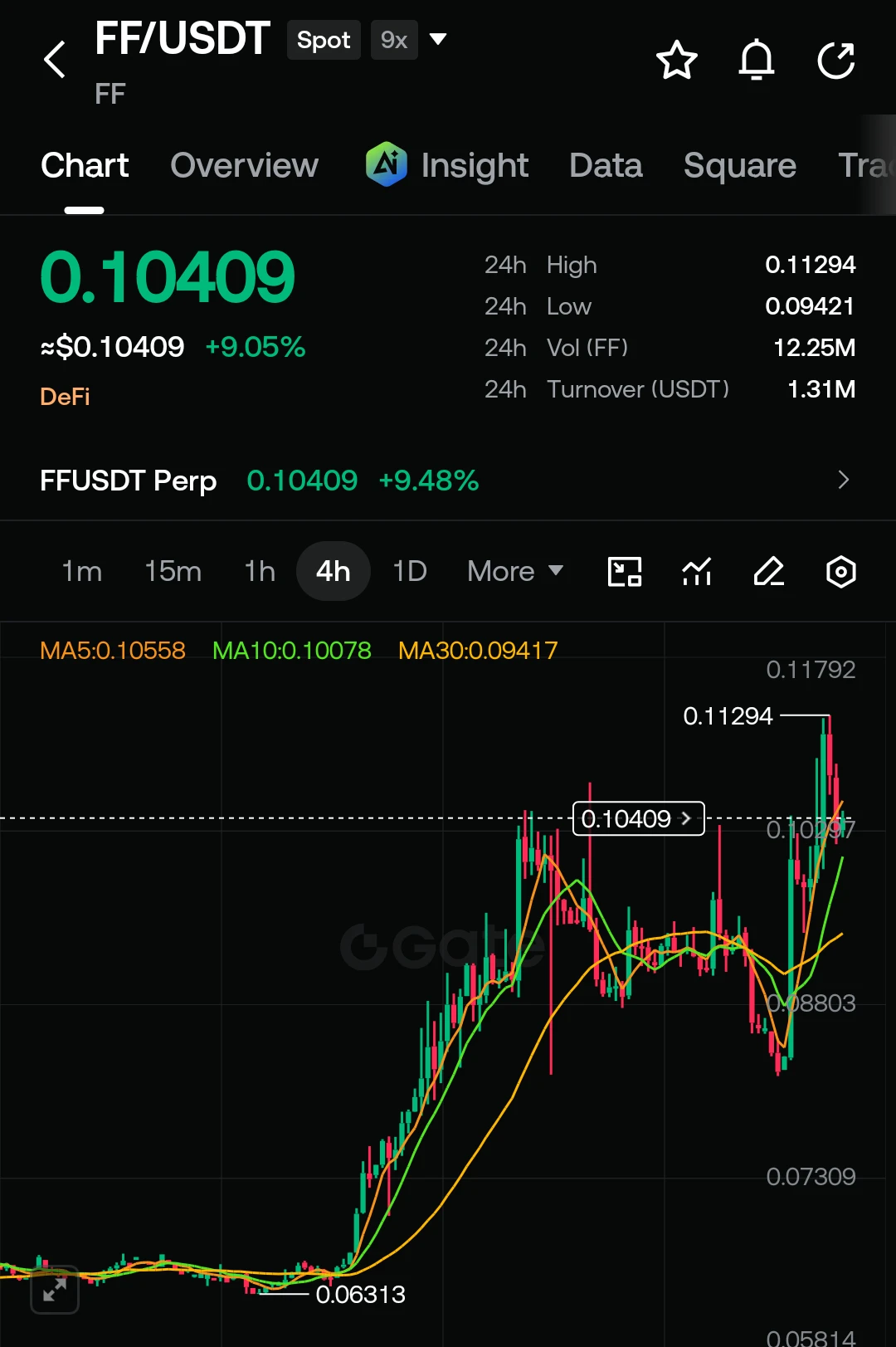Viewport: 896px width, 1347px height.
Task: Open chart indicators icon
Action: coord(697,572)
